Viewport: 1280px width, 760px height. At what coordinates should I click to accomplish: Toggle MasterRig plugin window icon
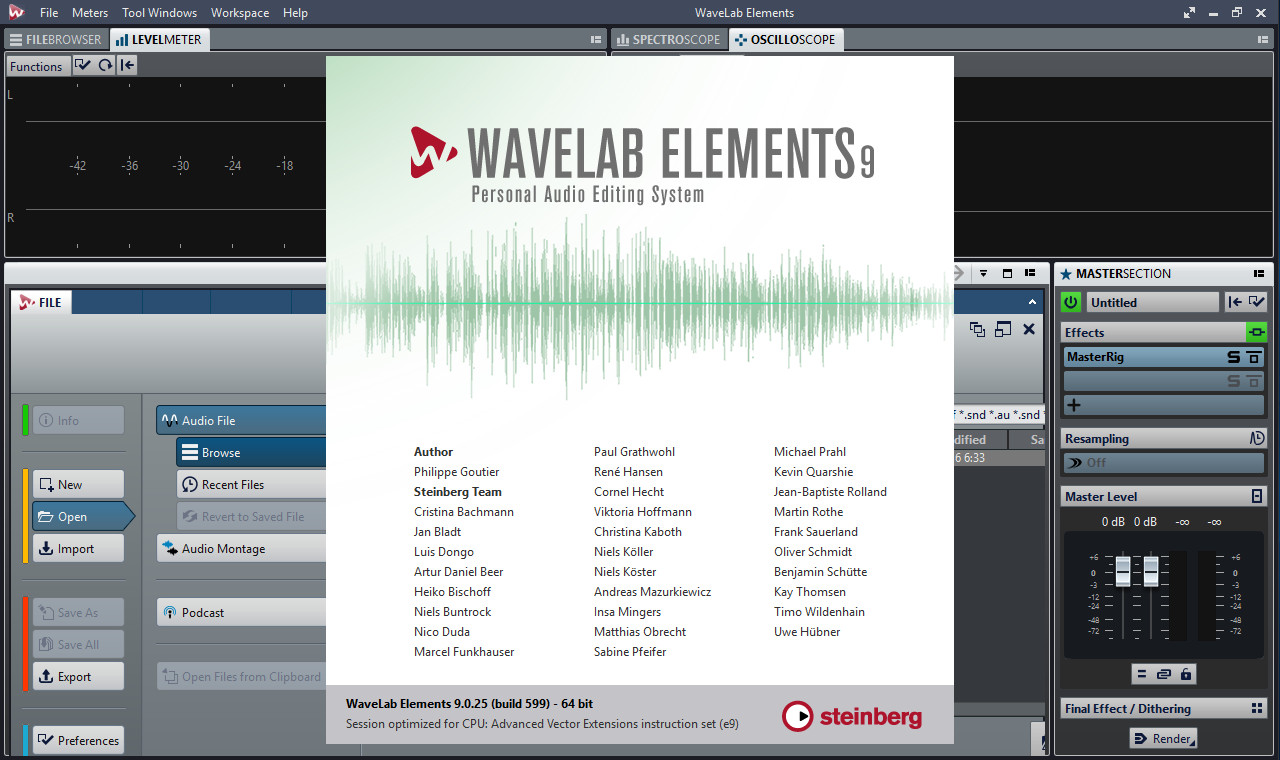1254,357
